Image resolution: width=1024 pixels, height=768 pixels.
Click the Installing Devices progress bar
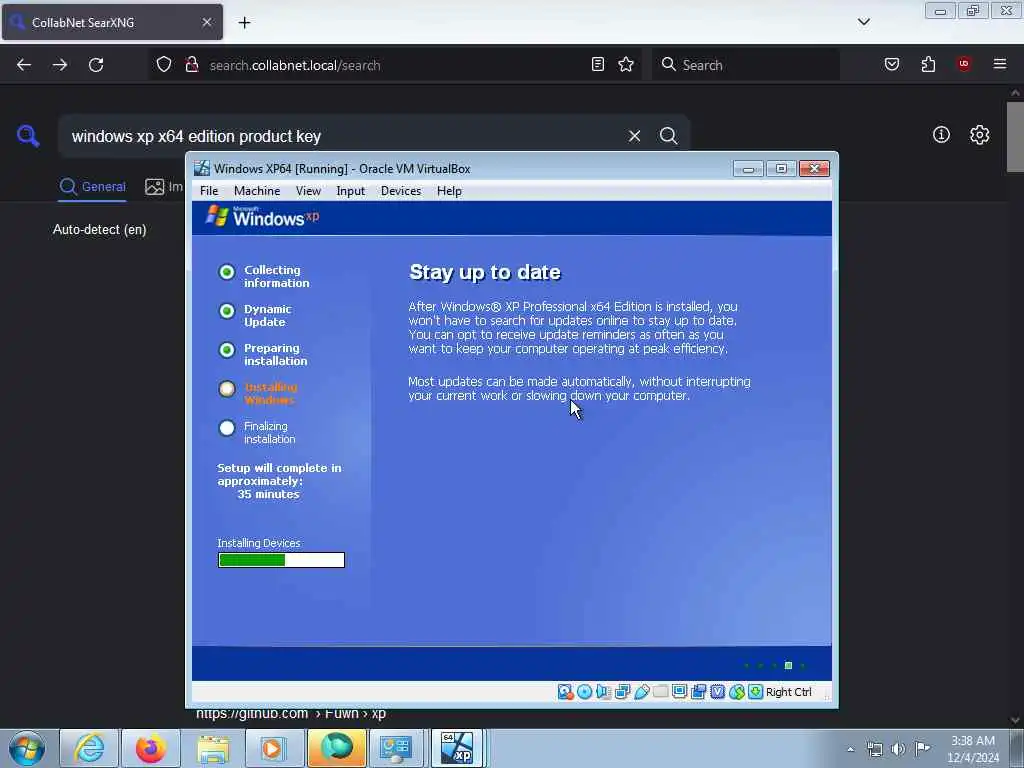point(281,560)
